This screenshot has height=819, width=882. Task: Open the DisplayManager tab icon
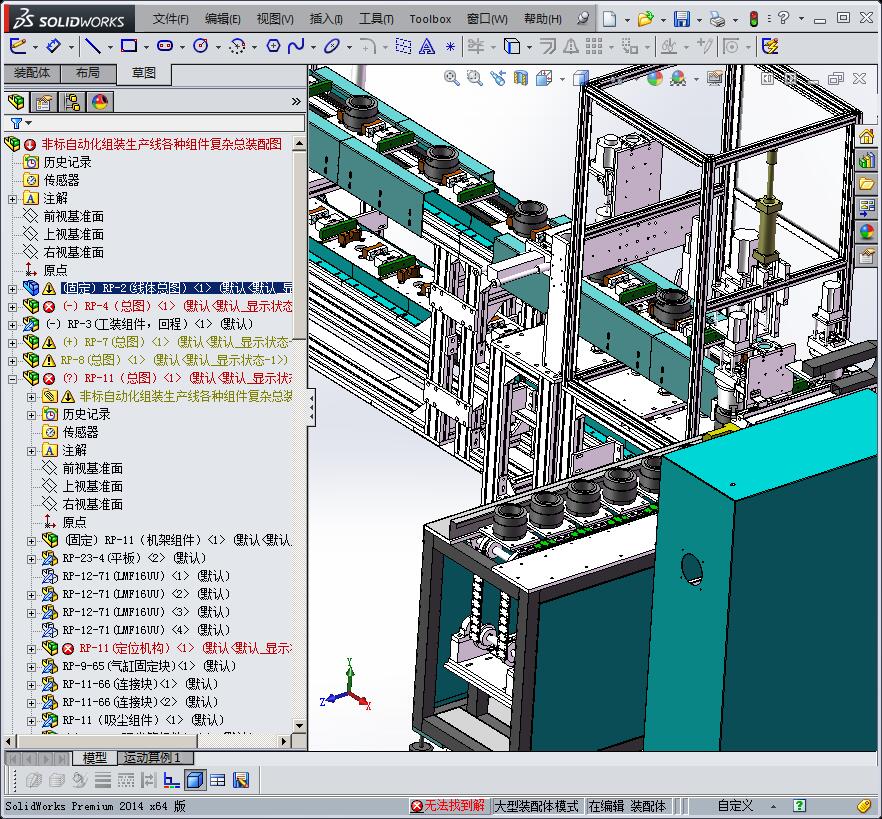click(99, 102)
